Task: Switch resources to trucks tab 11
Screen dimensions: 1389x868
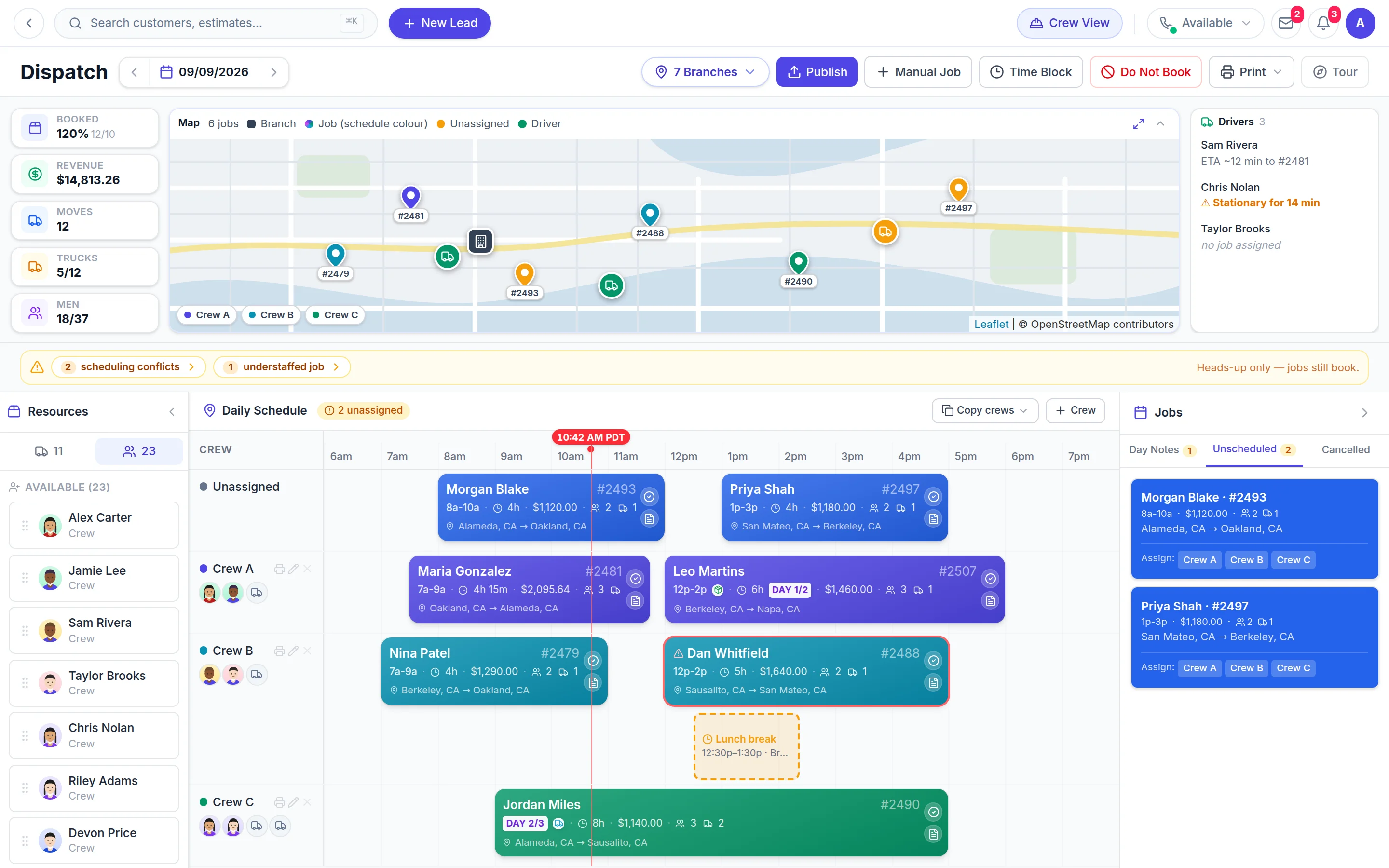Action: point(49,451)
